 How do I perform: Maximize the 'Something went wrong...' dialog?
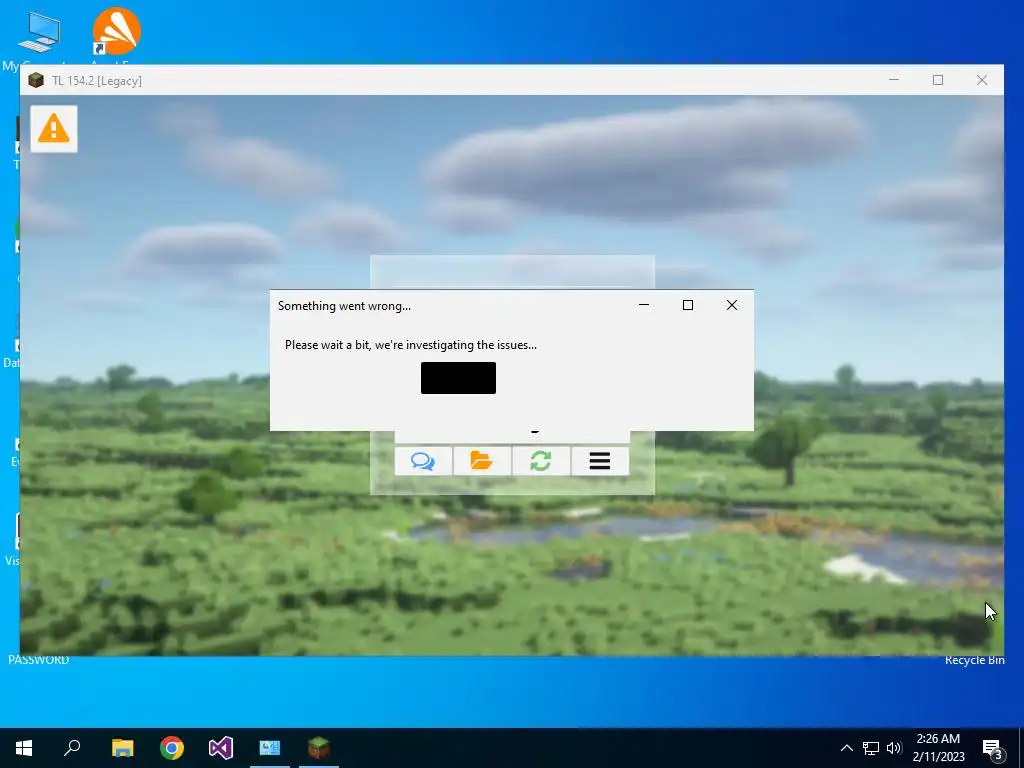(688, 305)
